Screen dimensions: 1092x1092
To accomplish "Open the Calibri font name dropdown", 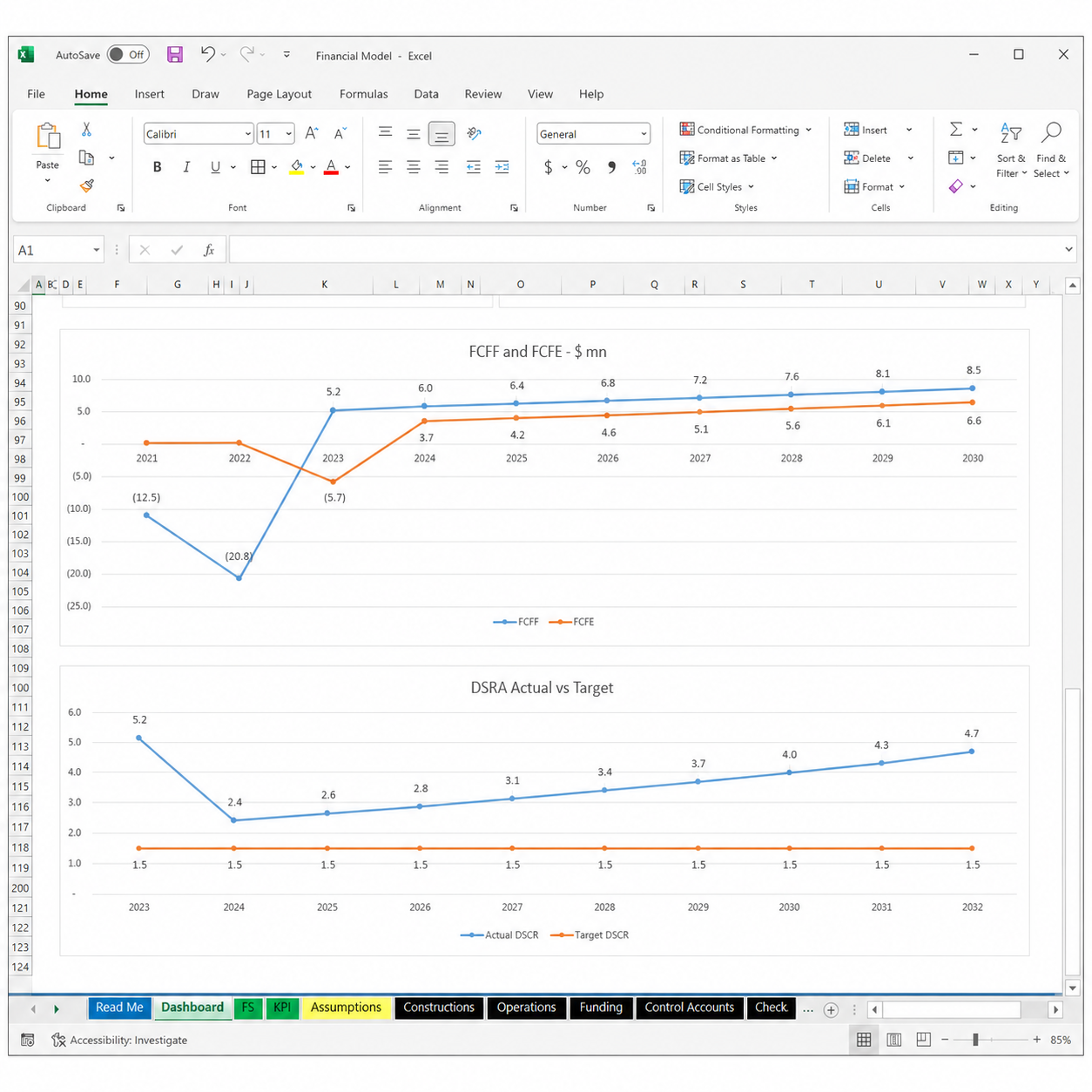I will click(199, 134).
